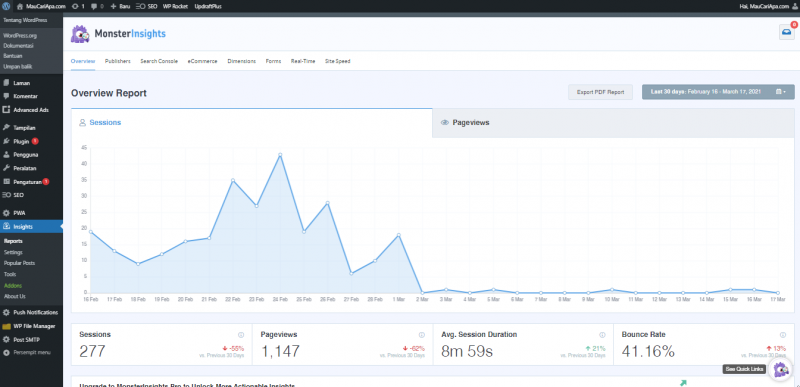This screenshot has height=387, width=800.
Task: Click the Tampilan appearance icon
Action: coord(6,127)
